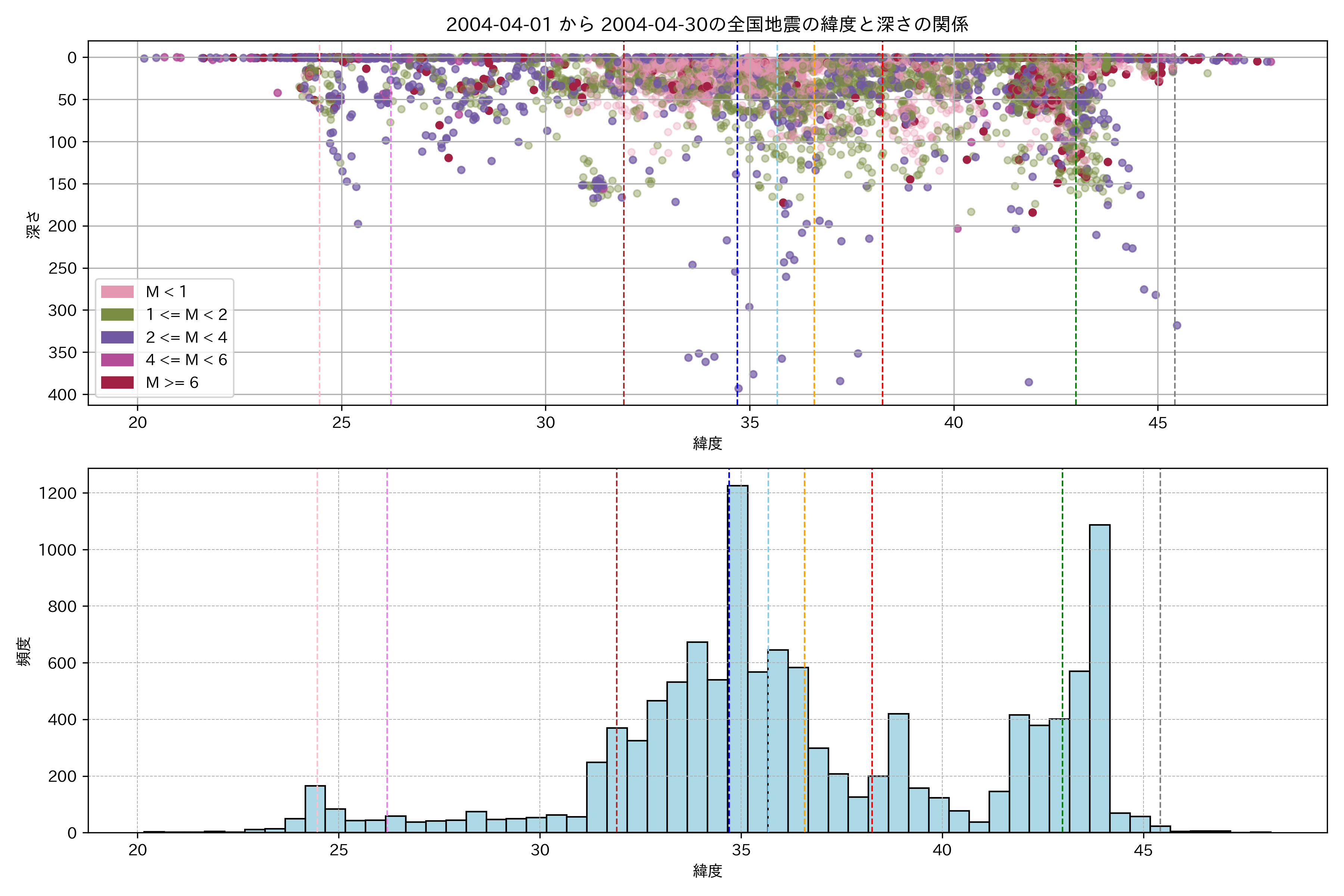Click the 'M < 1' legend text label
The width and height of the screenshot is (1344, 896).
tap(166, 292)
